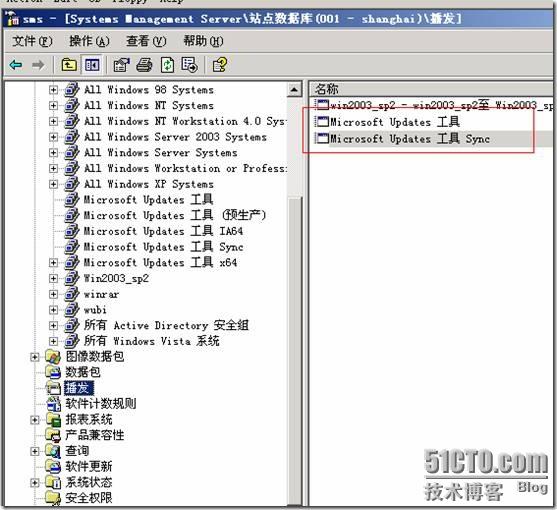Screen dimensions: 557x510
Task: Click the 软件计数规则 node icon
Action: (53, 404)
